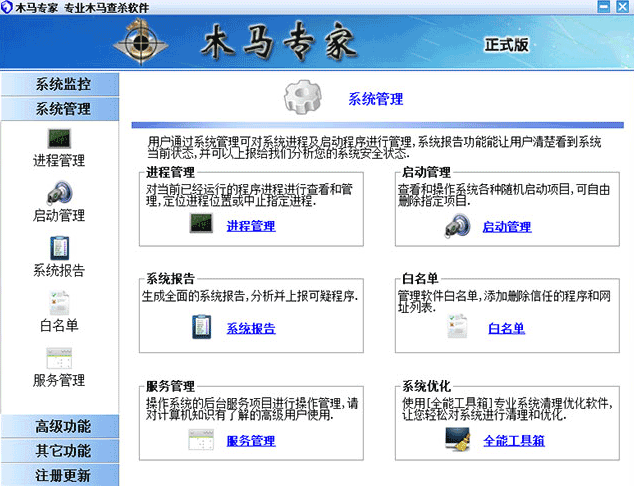Follow the 启动管理 hyperlink in the panel
Image resolution: width=634 pixels, height=486 pixels.
[507, 227]
